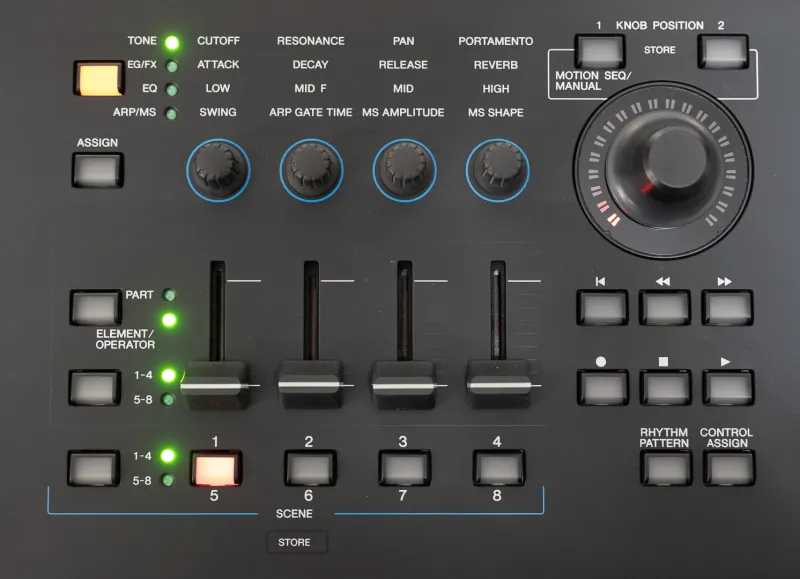Viewport: 800px width, 579px height.
Task: Toggle the Scene 1-4/5-8 bank button
Action: coord(95,467)
